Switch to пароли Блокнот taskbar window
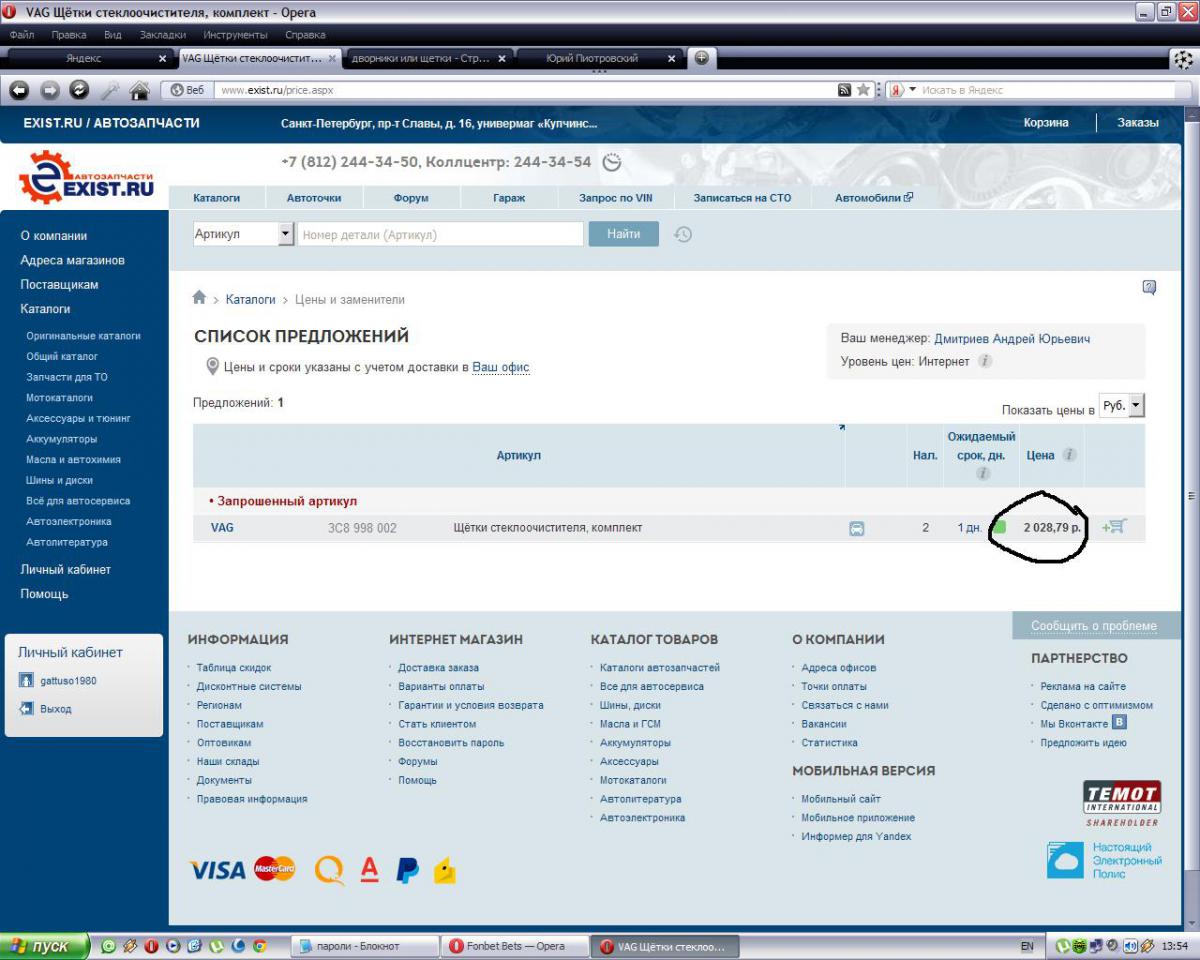This screenshot has height=960, width=1200. [364, 945]
